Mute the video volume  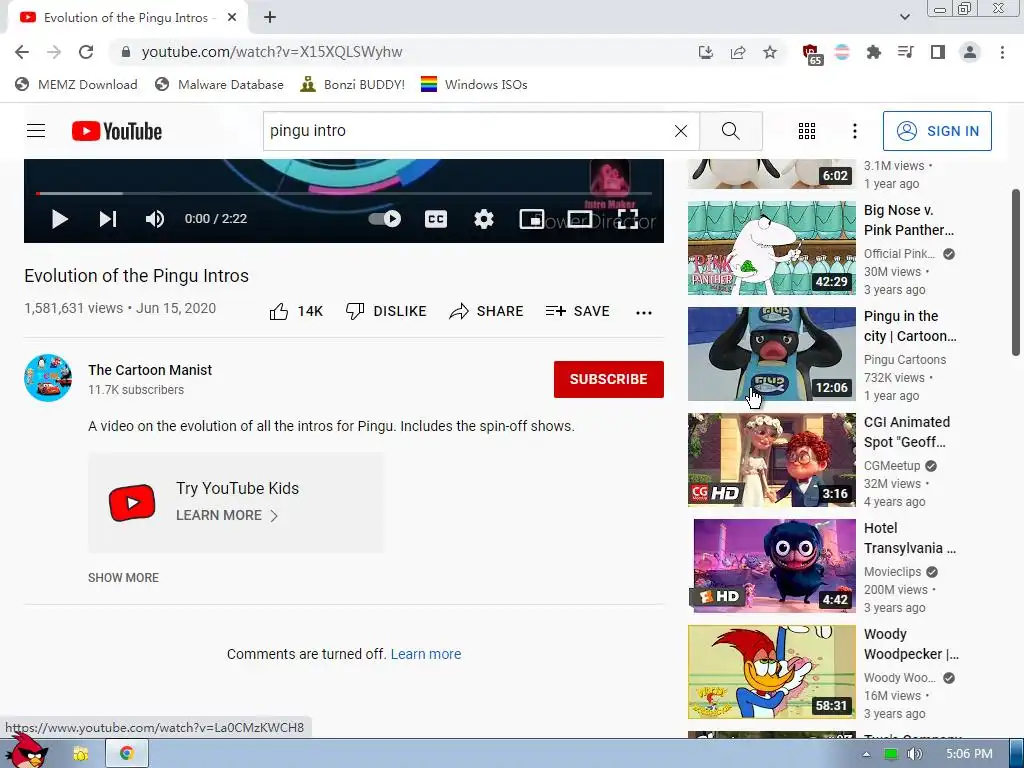click(x=155, y=219)
